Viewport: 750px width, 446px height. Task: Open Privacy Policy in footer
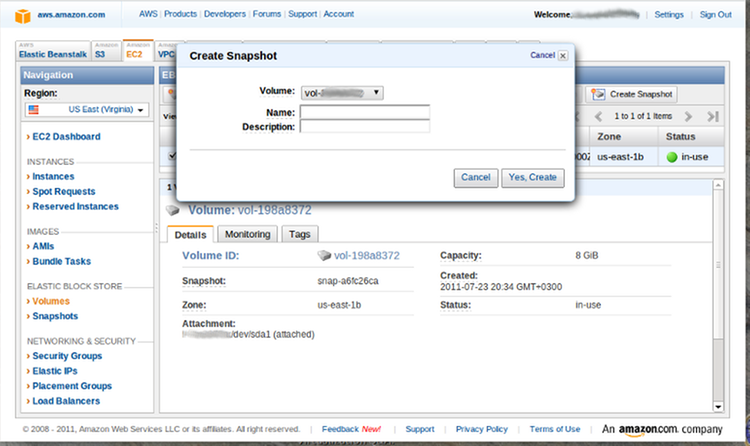[482, 429]
